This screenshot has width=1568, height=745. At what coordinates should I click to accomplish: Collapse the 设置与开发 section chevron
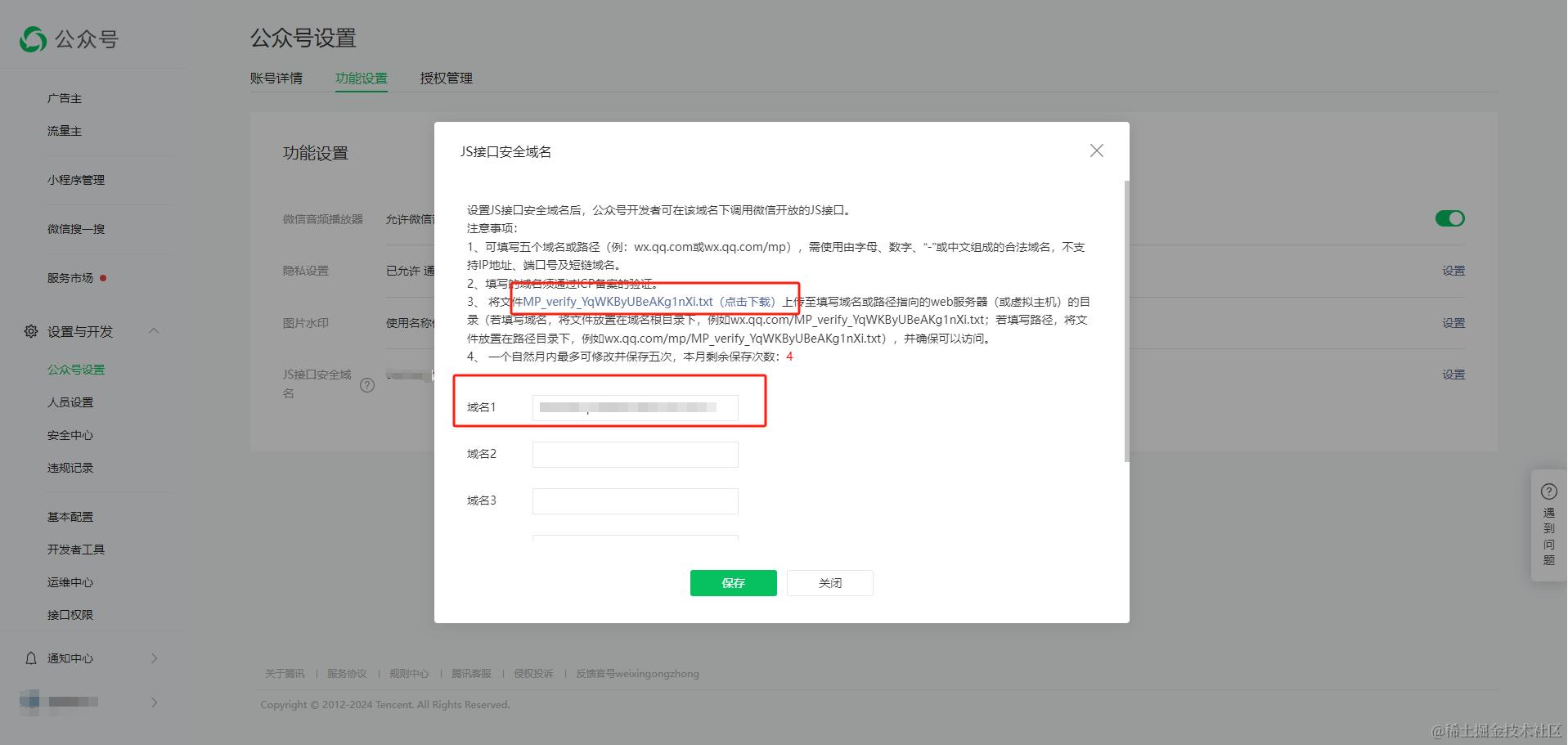[x=154, y=331]
